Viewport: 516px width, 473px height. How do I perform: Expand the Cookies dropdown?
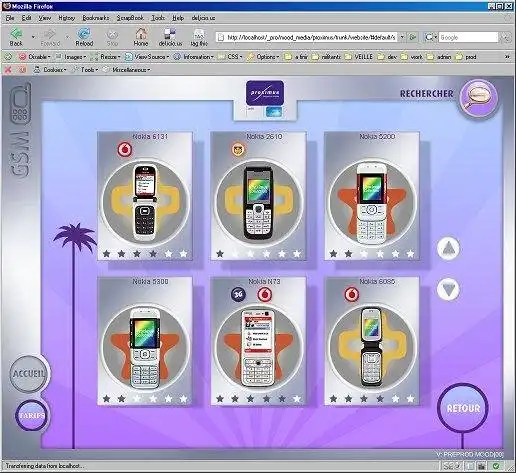coord(51,70)
